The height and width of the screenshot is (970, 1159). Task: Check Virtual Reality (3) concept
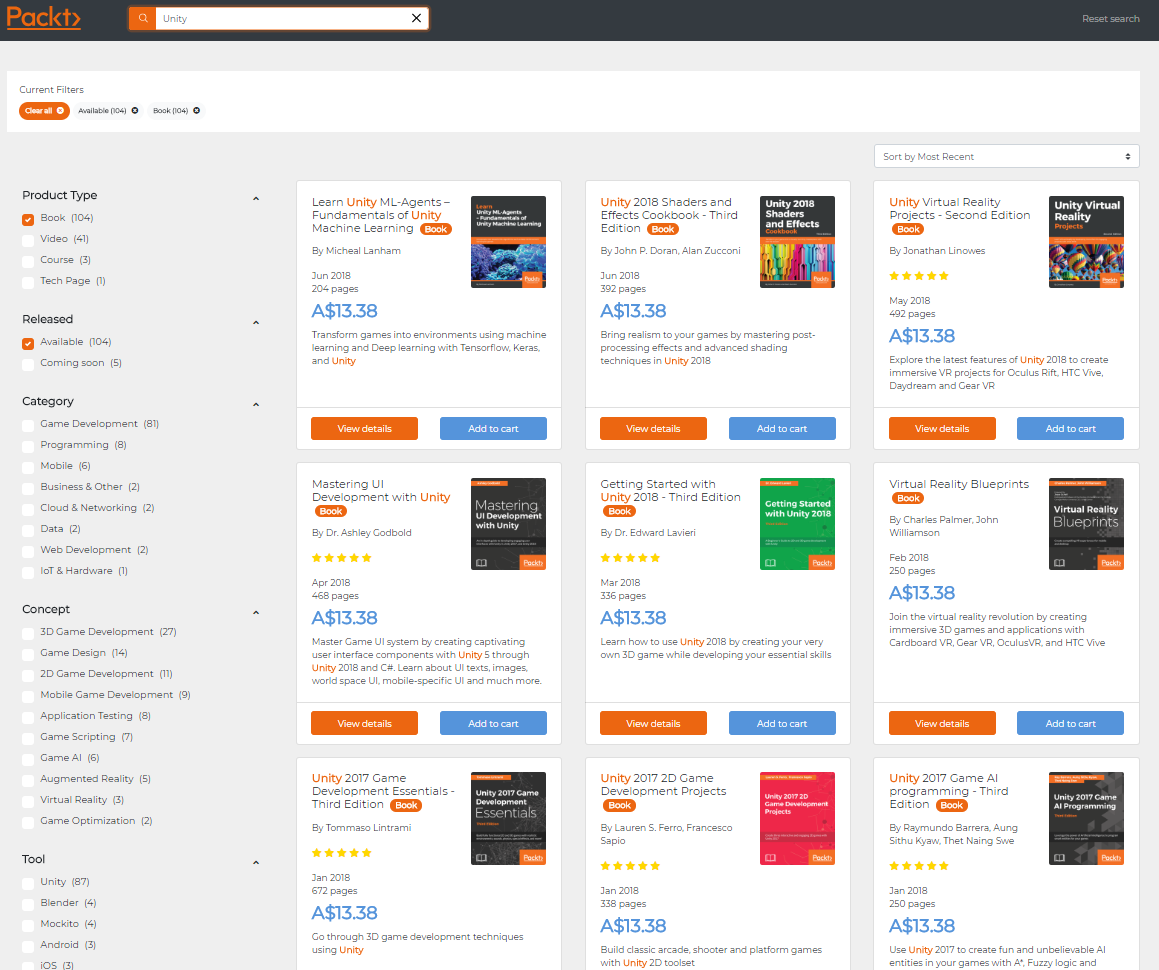(28, 801)
